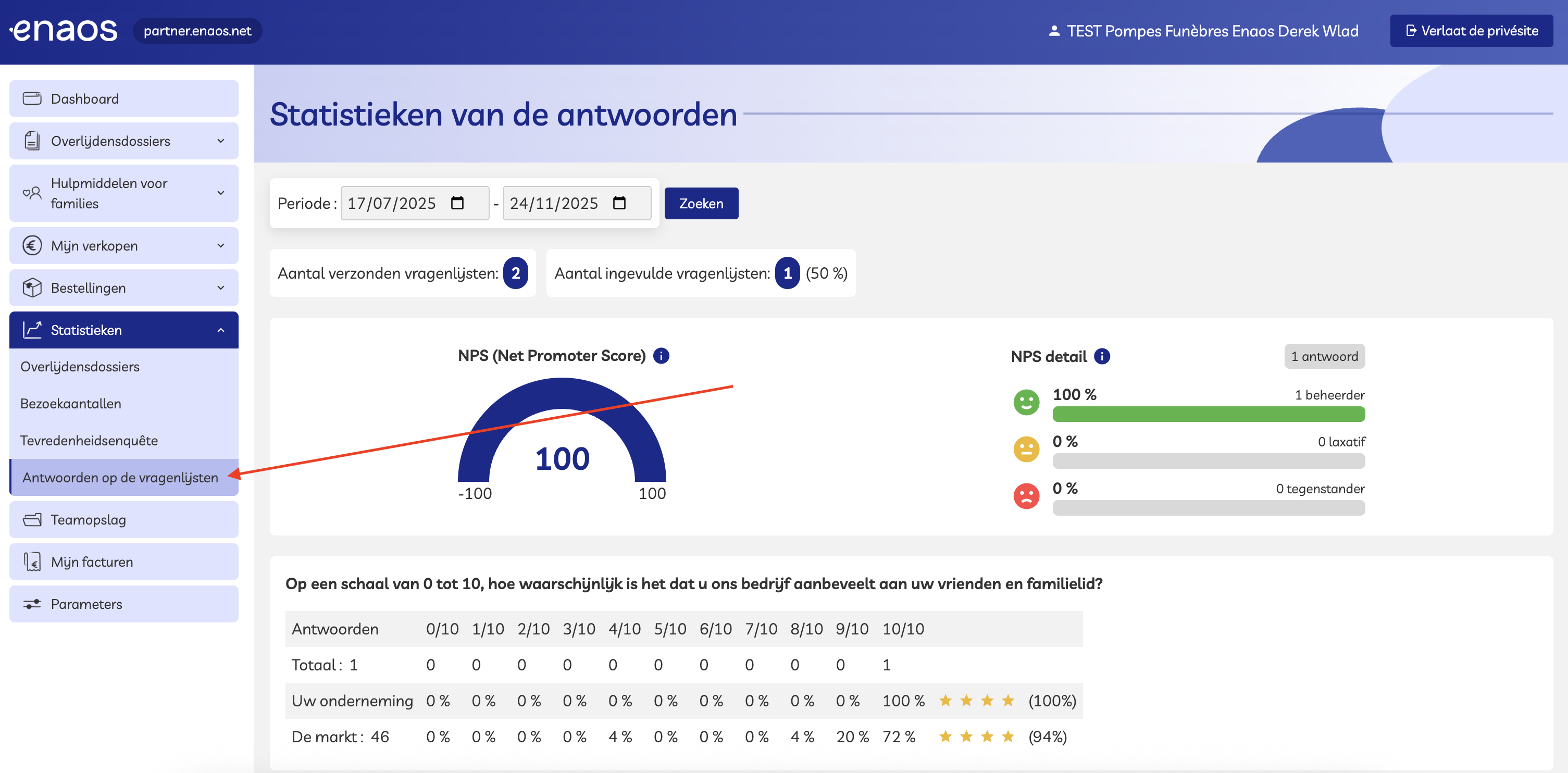Viewport: 1568px width, 773px height.
Task: Click the red sad detractor icon
Action: pos(1026,495)
